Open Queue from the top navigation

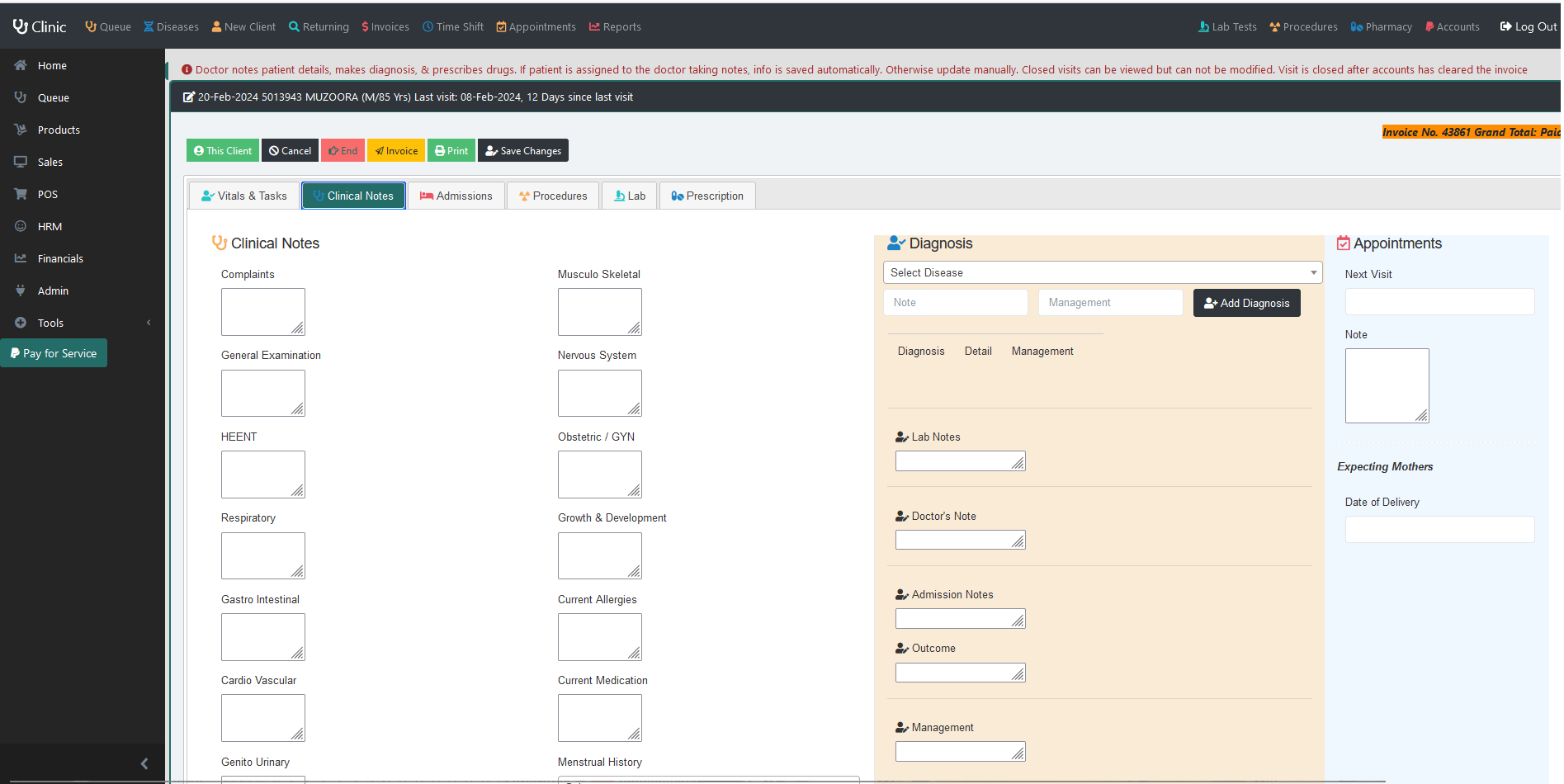point(108,26)
